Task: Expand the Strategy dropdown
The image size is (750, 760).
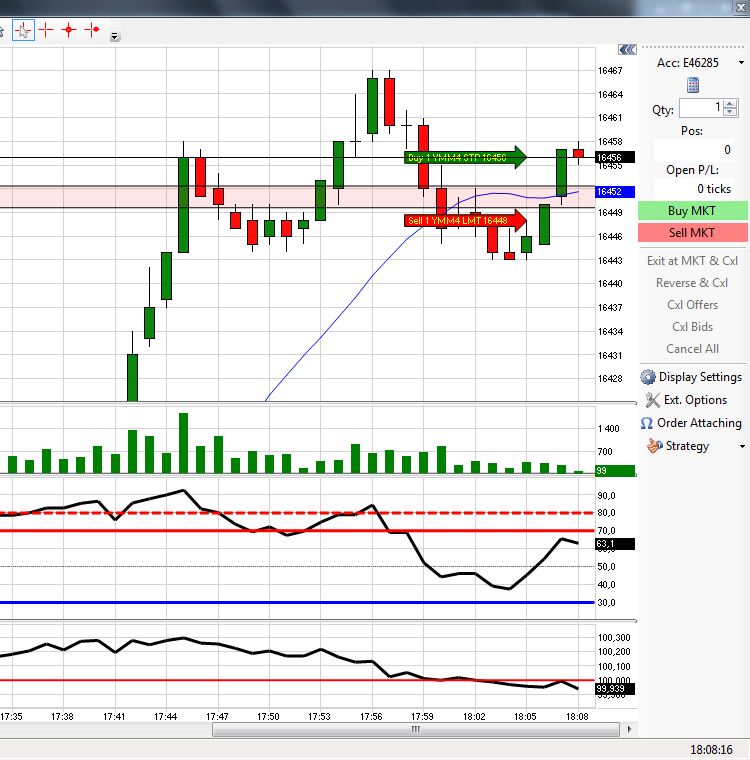Action: click(x=742, y=446)
